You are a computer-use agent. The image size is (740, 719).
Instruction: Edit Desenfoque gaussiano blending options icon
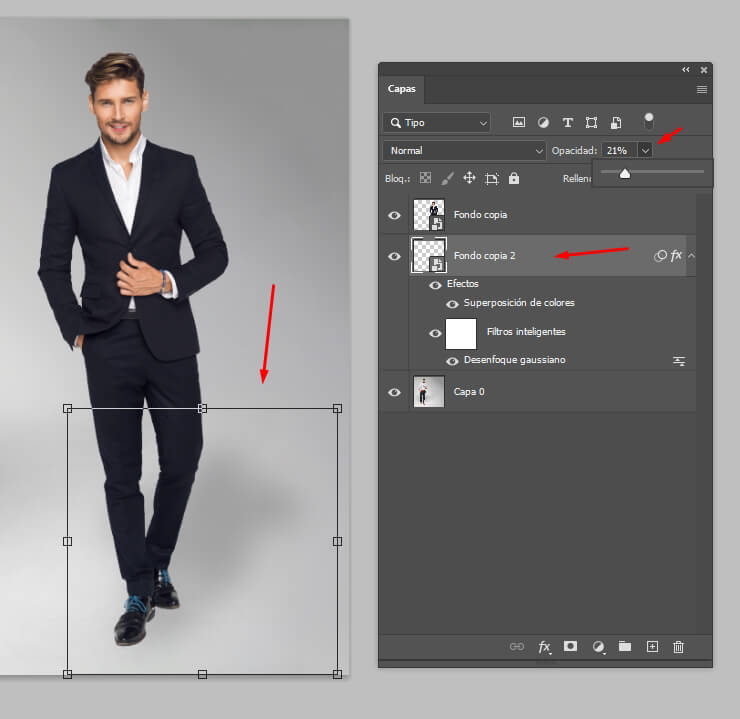click(x=679, y=361)
